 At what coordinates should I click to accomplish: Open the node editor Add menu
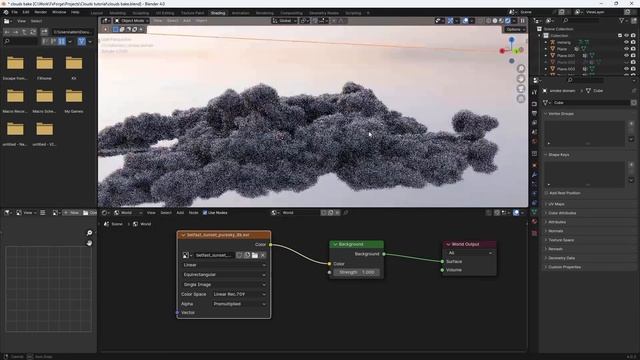point(180,213)
